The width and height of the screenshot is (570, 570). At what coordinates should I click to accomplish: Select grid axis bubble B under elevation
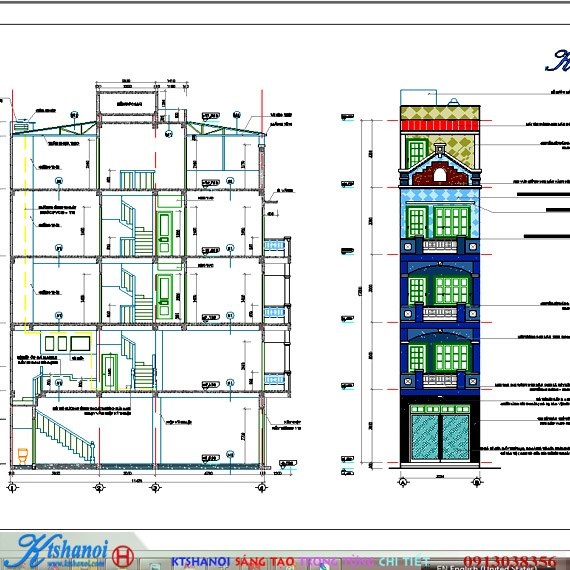click(477, 482)
